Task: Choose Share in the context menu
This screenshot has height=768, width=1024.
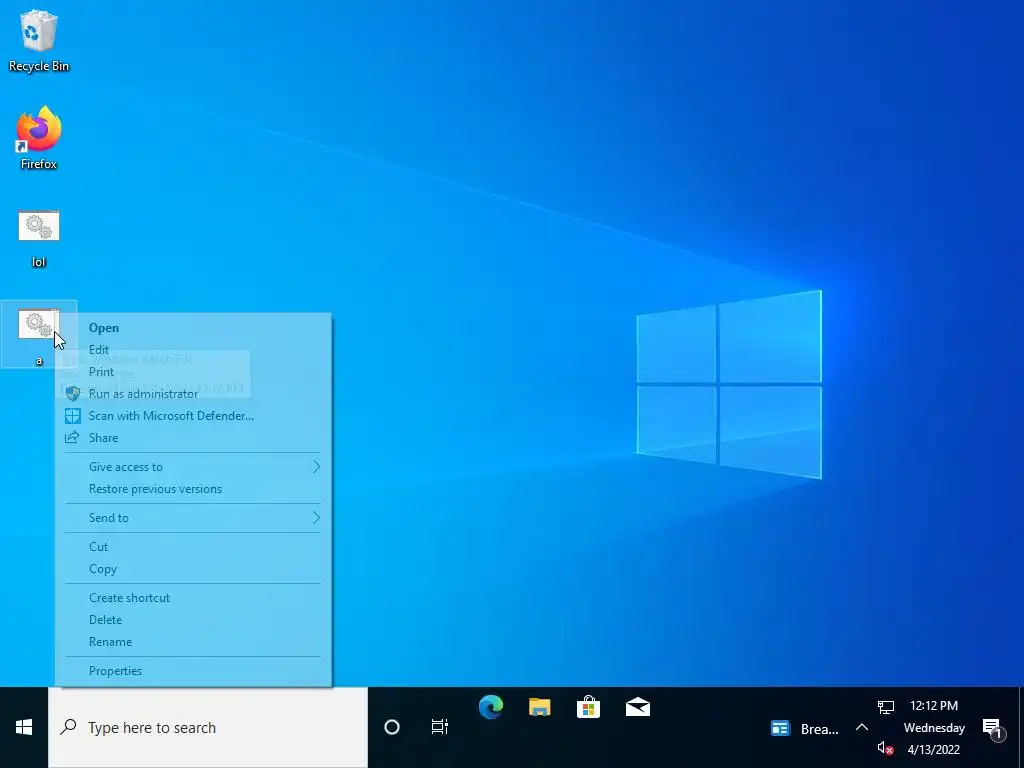Action: point(193,438)
